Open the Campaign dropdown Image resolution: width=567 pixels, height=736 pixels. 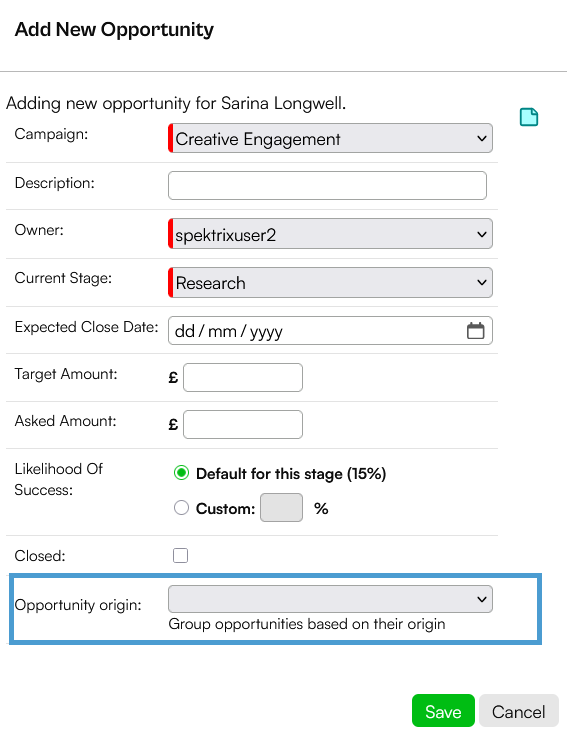330,138
